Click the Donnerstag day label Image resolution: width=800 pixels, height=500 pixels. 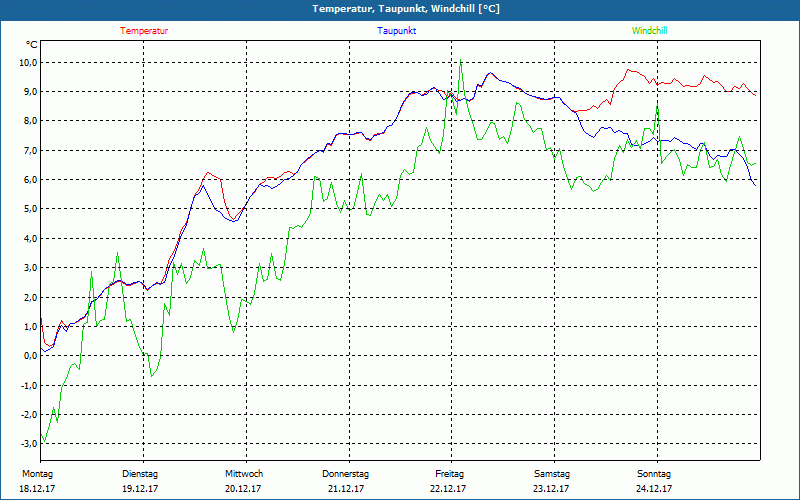(x=345, y=474)
